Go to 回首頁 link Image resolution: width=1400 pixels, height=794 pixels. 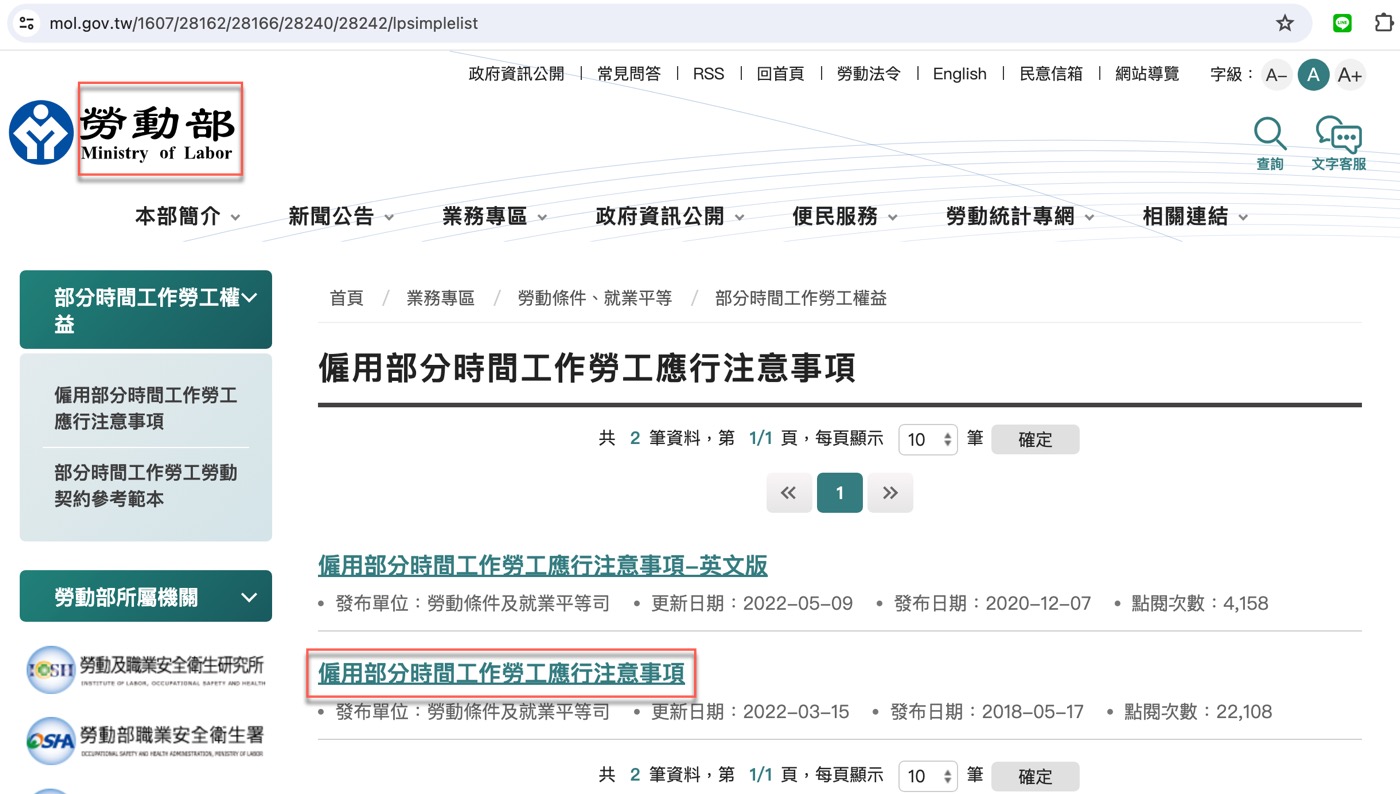click(x=781, y=74)
